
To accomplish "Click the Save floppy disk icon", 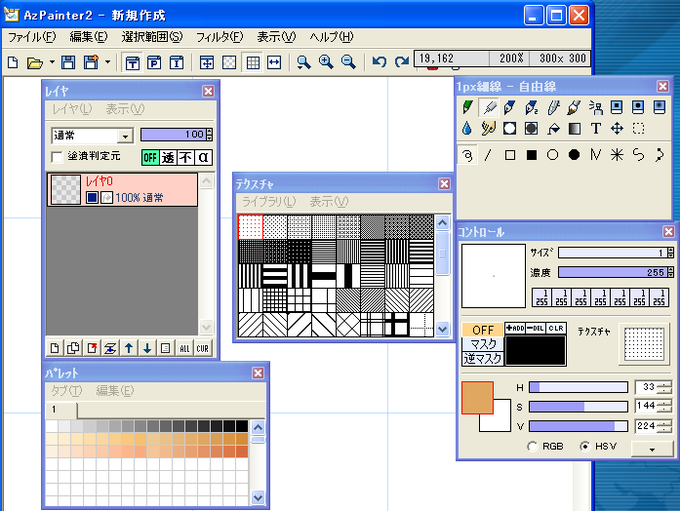I will pos(68,62).
